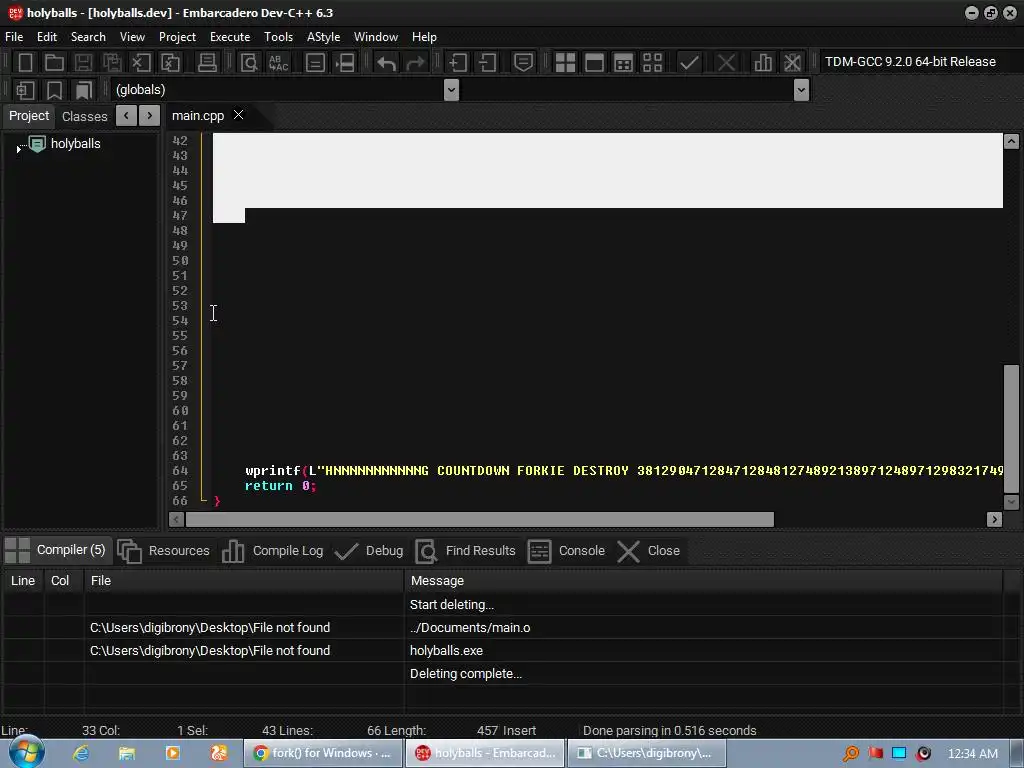Open the Console bottom tab
The width and height of the screenshot is (1024, 768).
click(566, 551)
